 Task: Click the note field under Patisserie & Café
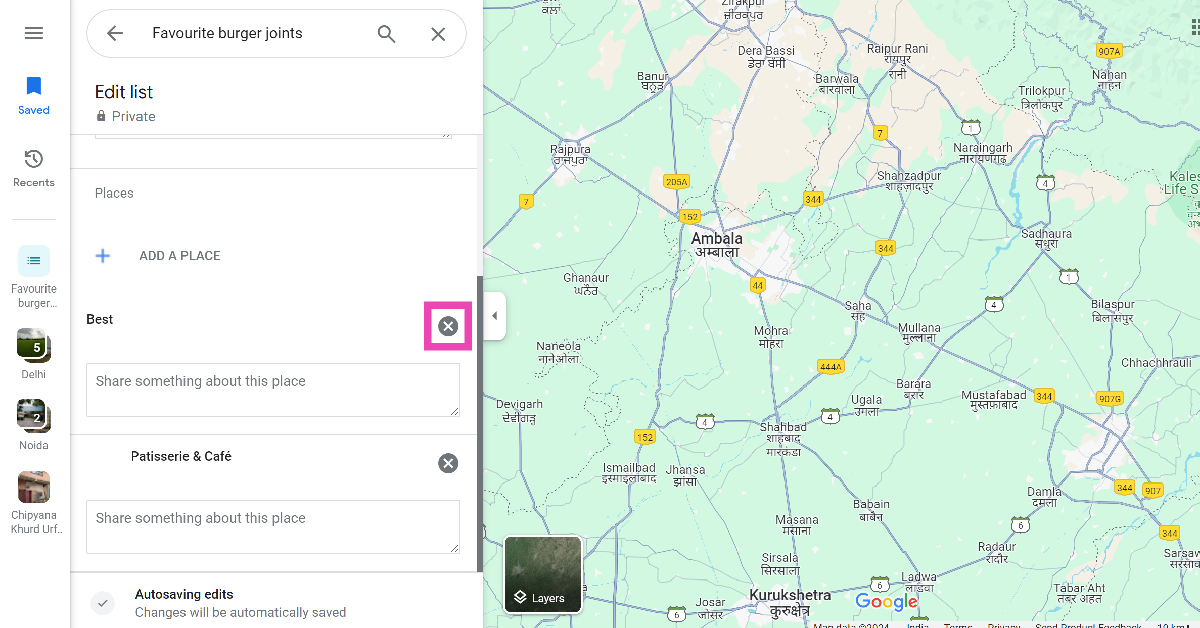272,526
